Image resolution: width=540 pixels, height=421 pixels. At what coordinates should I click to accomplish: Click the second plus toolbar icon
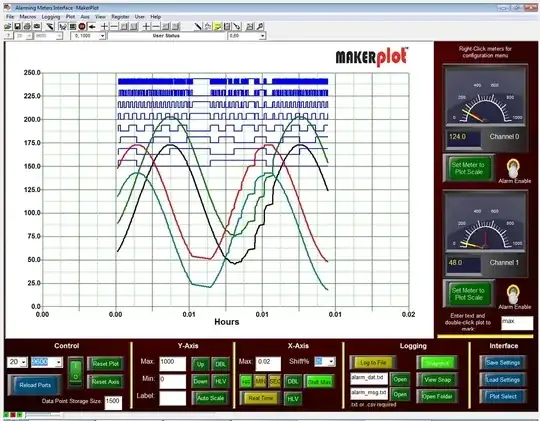146,27
